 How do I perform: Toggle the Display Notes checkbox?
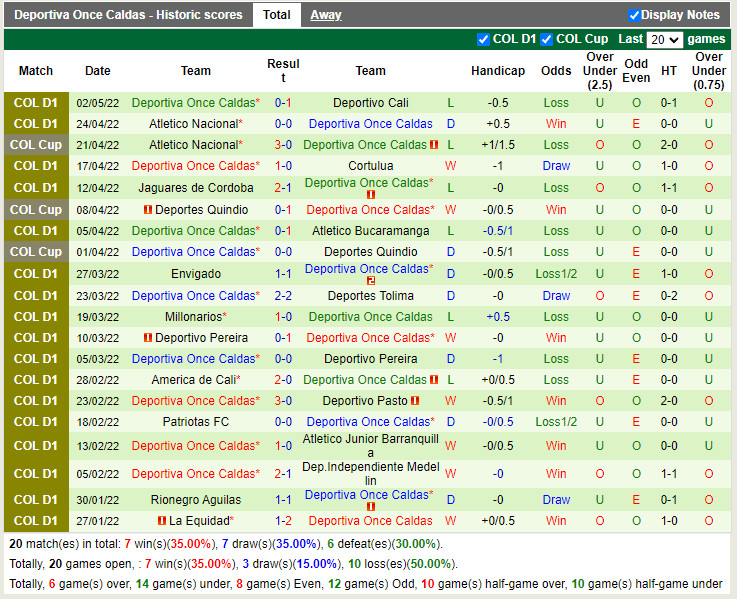[x=634, y=15]
